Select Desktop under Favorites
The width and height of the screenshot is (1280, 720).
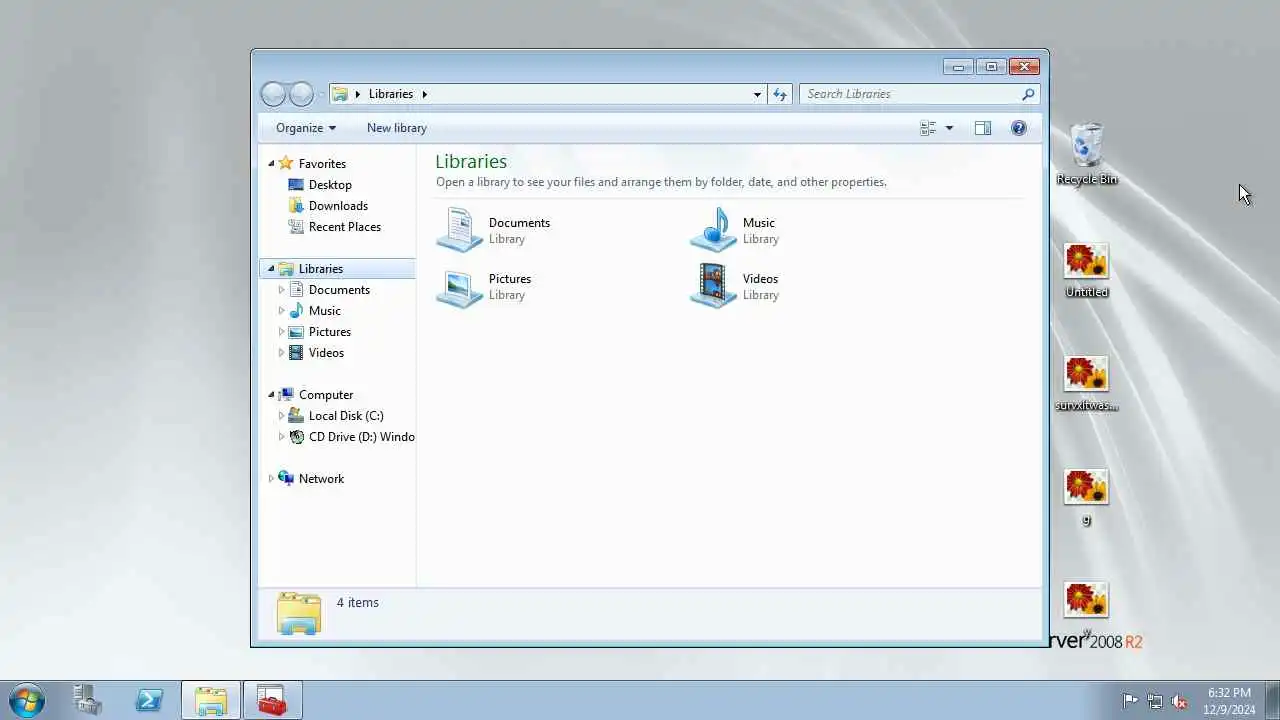point(330,185)
